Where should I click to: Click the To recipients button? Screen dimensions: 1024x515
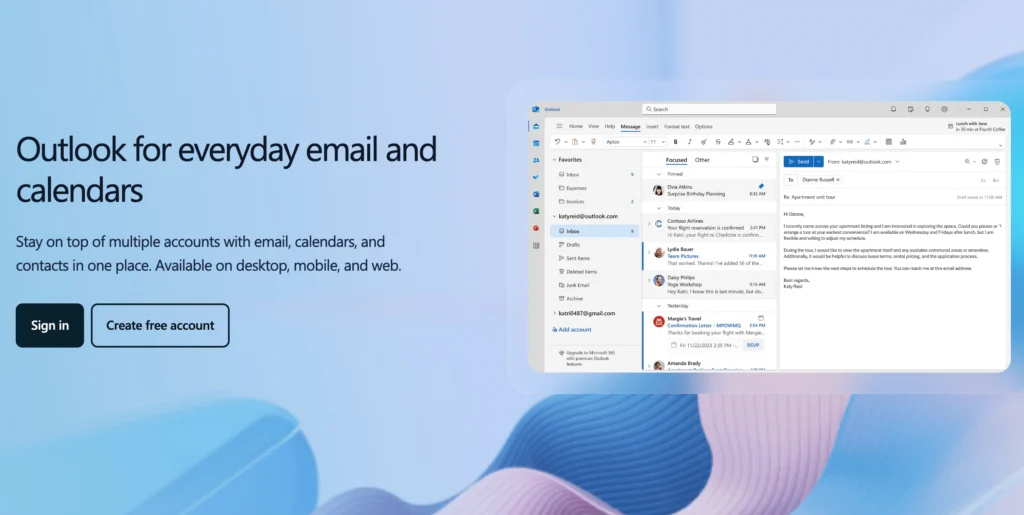pos(790,179)
